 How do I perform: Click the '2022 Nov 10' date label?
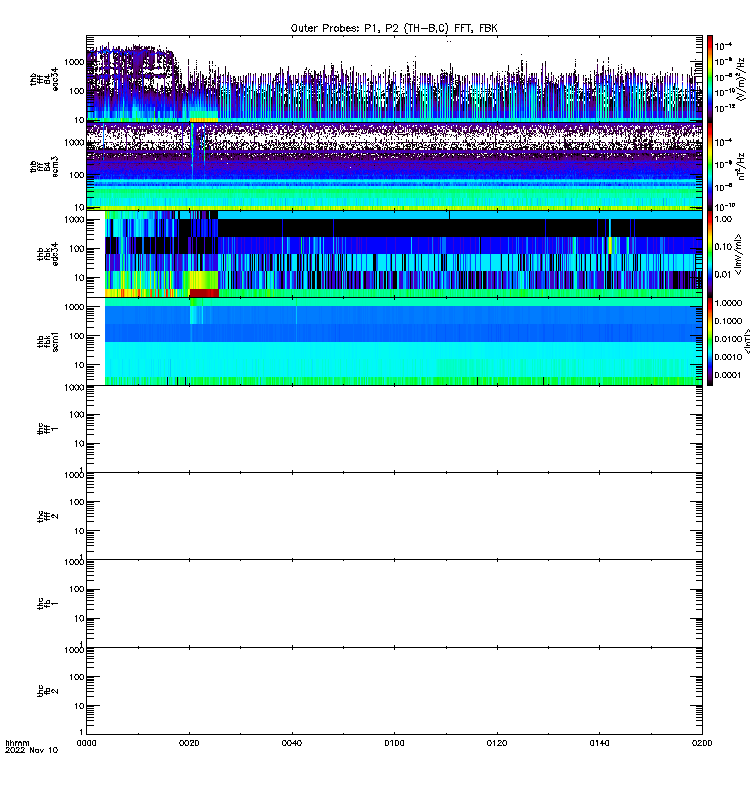tap(32, 751)
